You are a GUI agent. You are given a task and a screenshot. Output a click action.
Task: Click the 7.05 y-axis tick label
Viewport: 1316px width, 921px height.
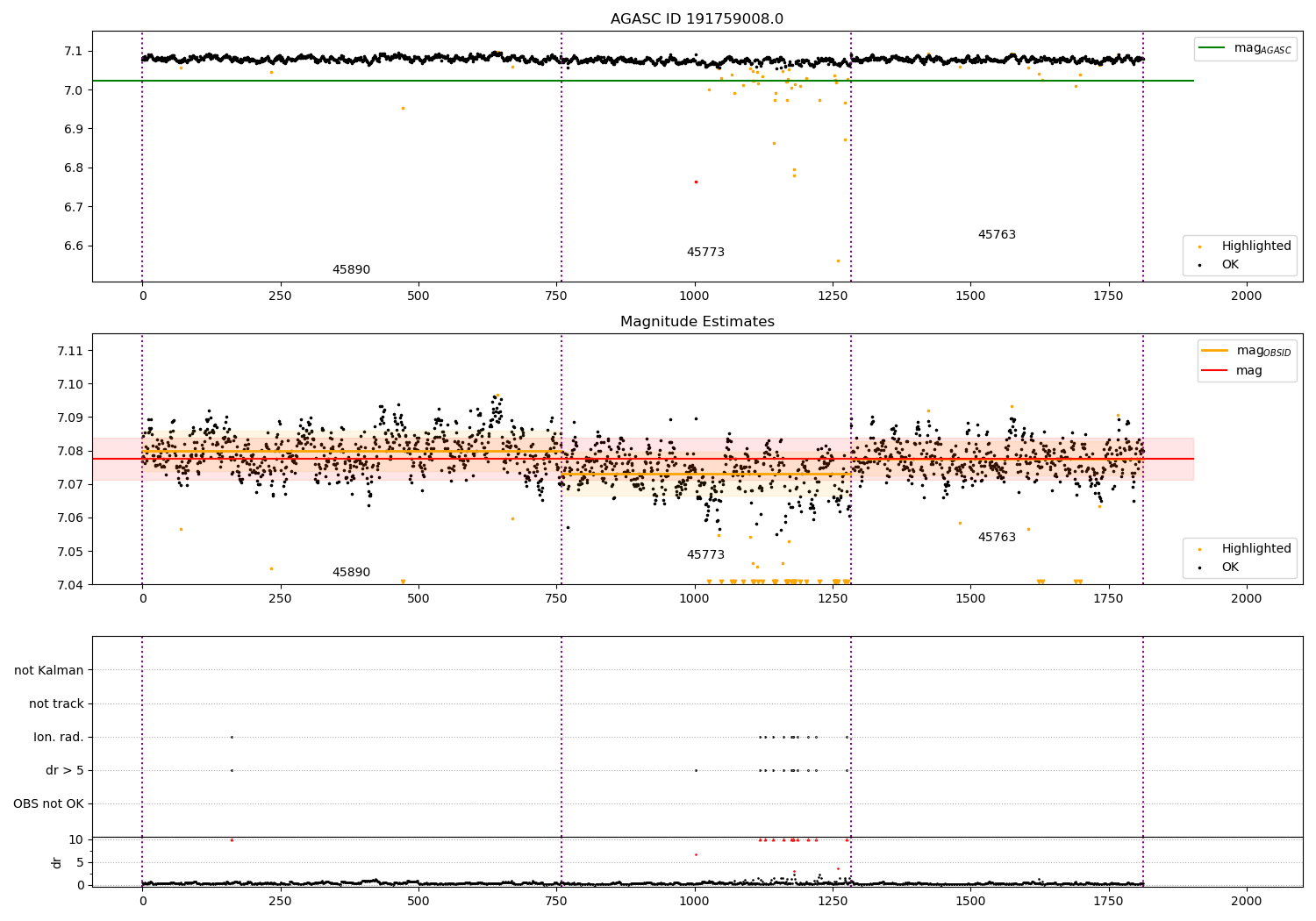point(70,552)
